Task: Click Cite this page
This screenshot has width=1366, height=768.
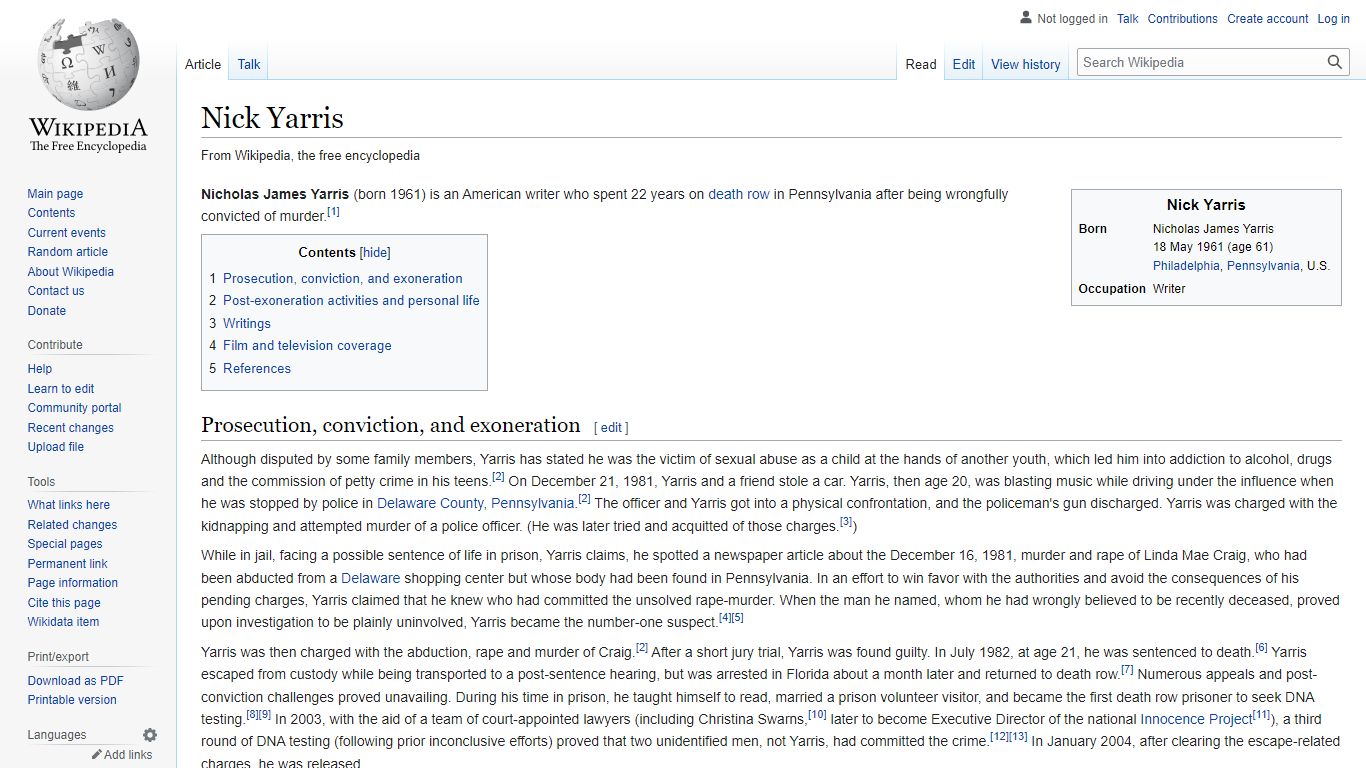Action: 64,603
